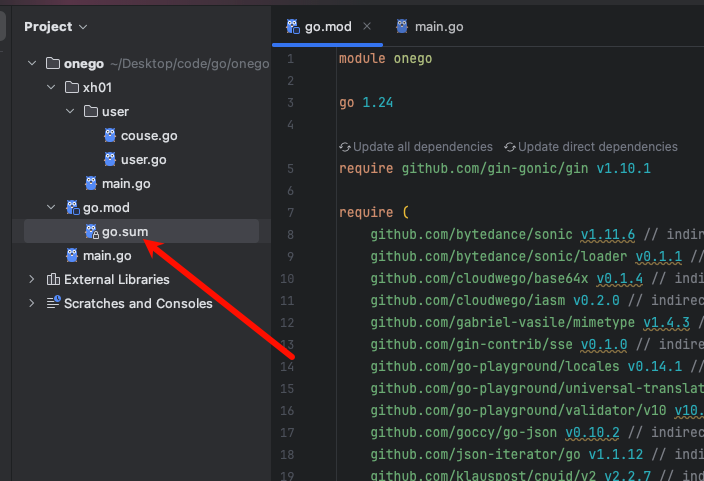Image resolution: width=704 pixels, height=481 pixels.
Task: Click the go.mod file icon in tree
Action: point(73,207)
